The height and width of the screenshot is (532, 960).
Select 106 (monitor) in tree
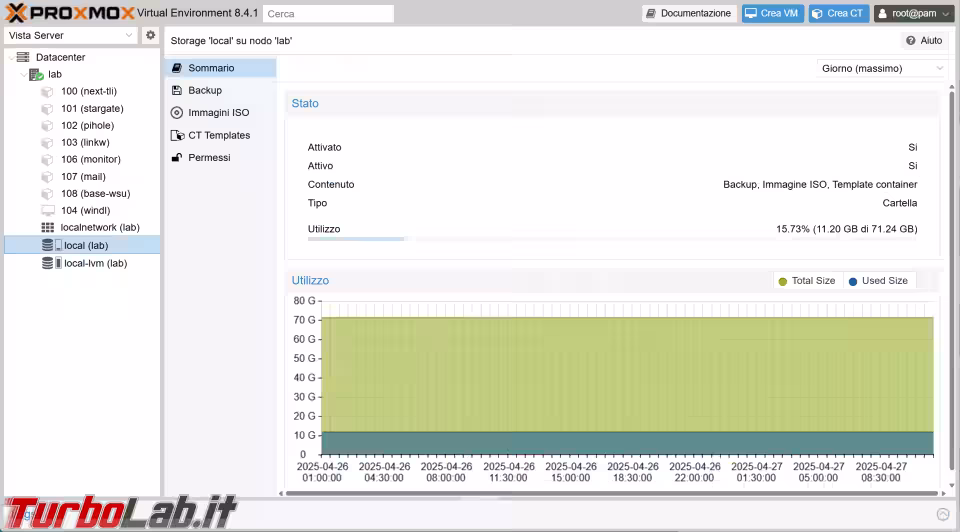tap(91, 159)
